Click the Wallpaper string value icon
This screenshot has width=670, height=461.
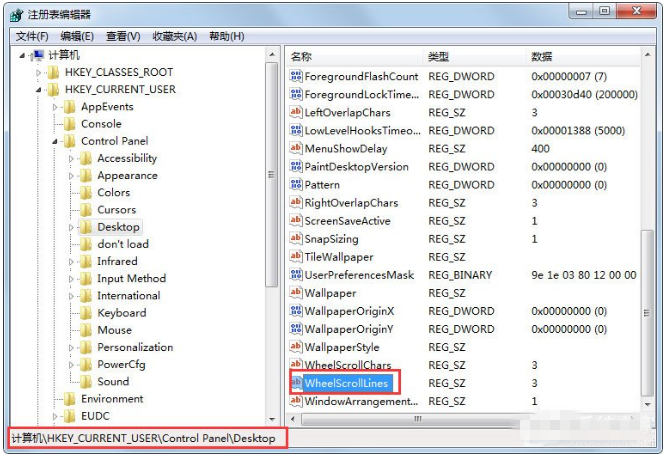(296, 293)
